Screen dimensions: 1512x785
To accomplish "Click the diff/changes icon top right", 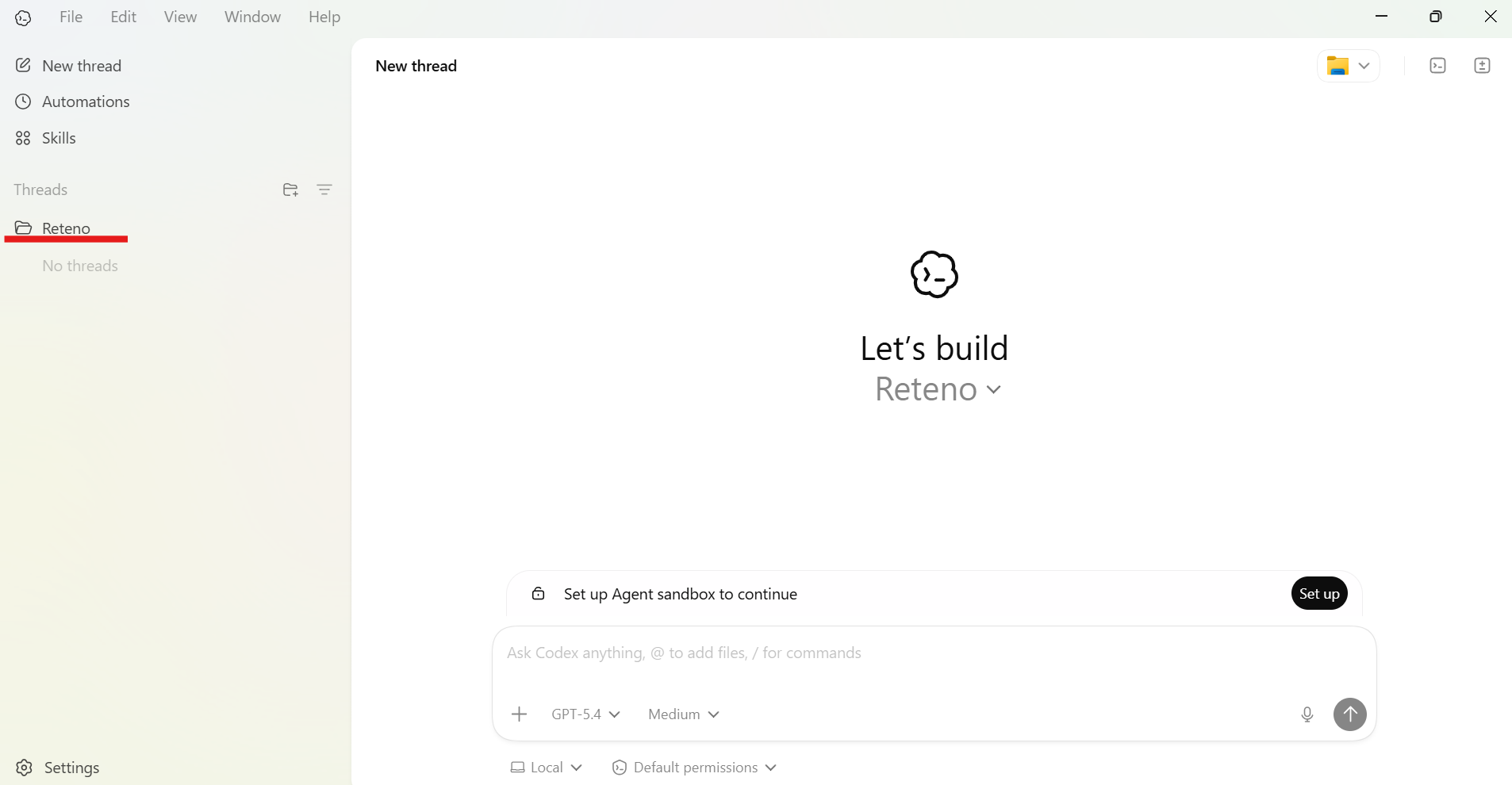I will (1482, 66).
